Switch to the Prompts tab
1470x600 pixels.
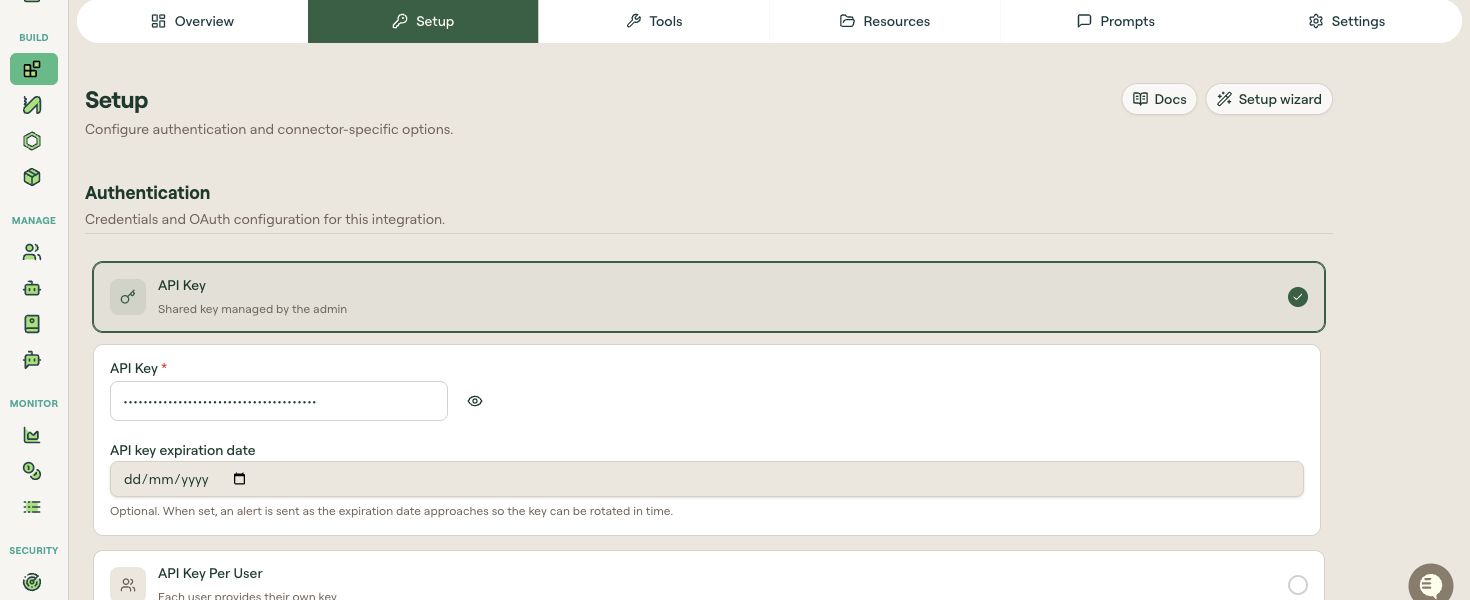click(x=1115, y=21)
